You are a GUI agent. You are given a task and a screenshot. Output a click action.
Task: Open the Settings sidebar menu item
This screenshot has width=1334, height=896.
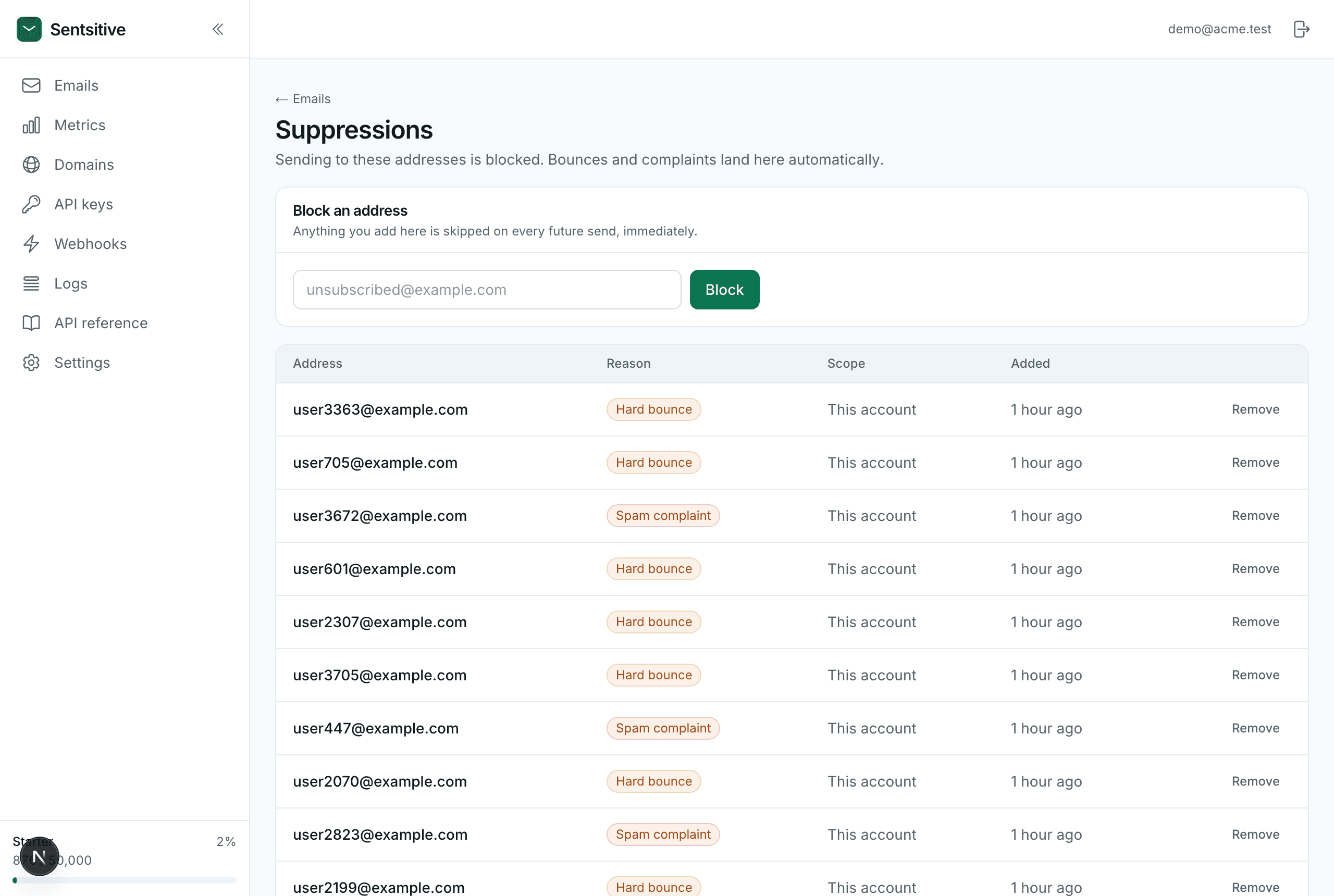coord(125,363)
